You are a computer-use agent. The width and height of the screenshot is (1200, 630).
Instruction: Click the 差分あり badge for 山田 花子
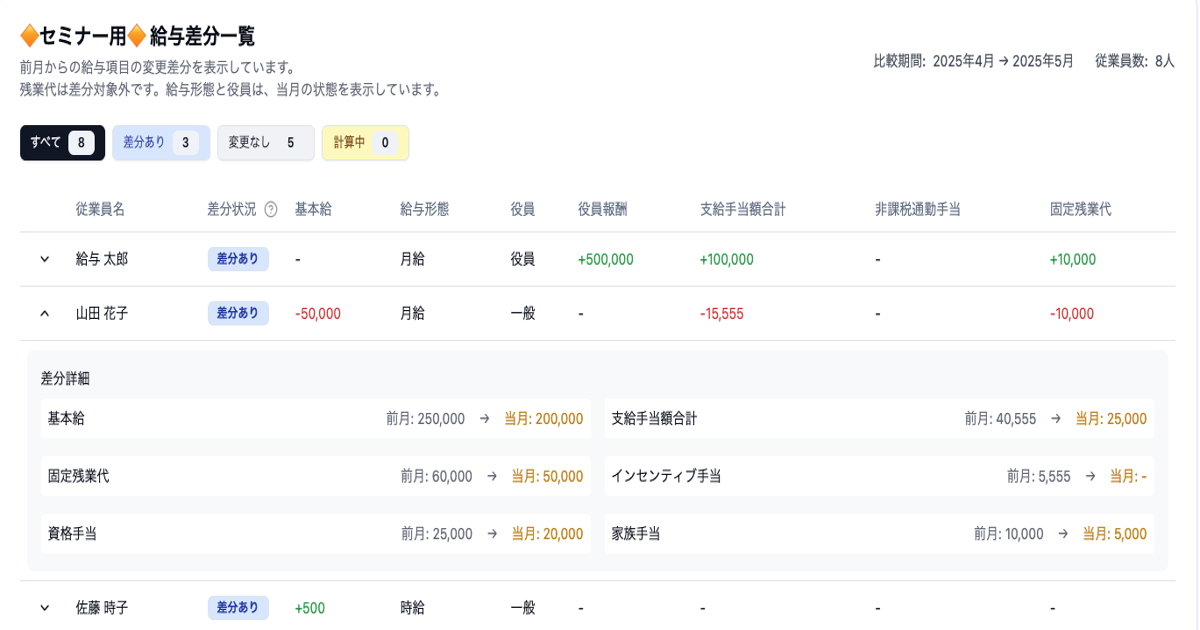pyautogui.click(x=238, y=313)
